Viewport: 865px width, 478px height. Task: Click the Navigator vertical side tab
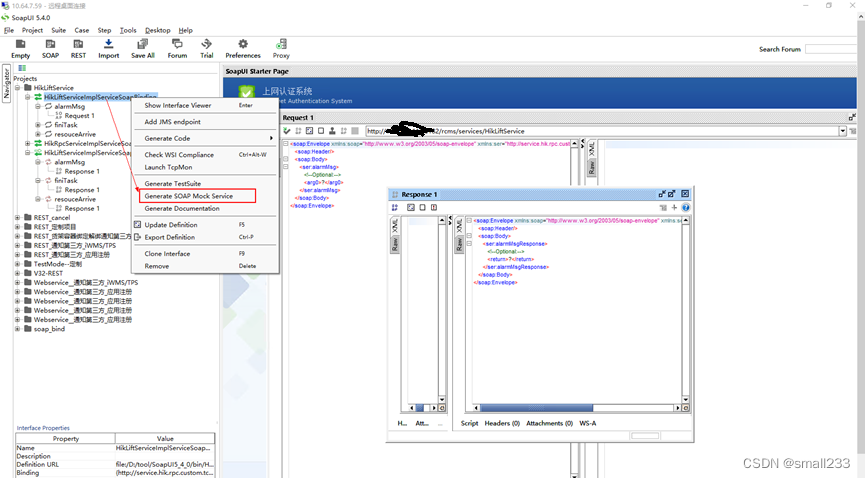7,83
